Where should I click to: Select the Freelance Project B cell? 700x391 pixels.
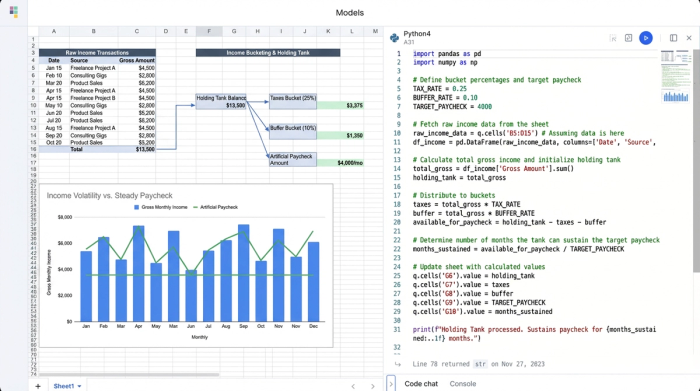tap(93, 98)
